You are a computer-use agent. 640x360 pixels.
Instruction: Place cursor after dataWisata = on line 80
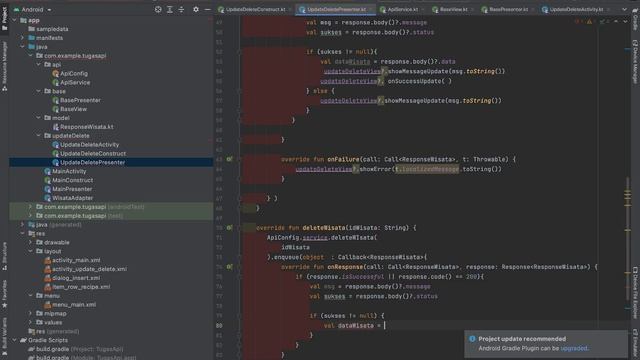click(x=384, y=325)
